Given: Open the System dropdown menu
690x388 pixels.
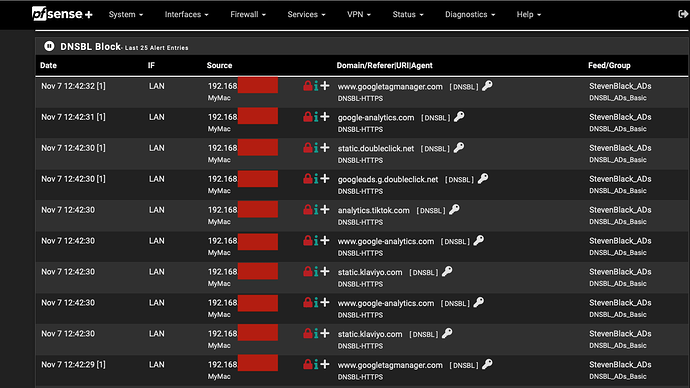Looking at the screenshot, I should click(x=126, y=15).
